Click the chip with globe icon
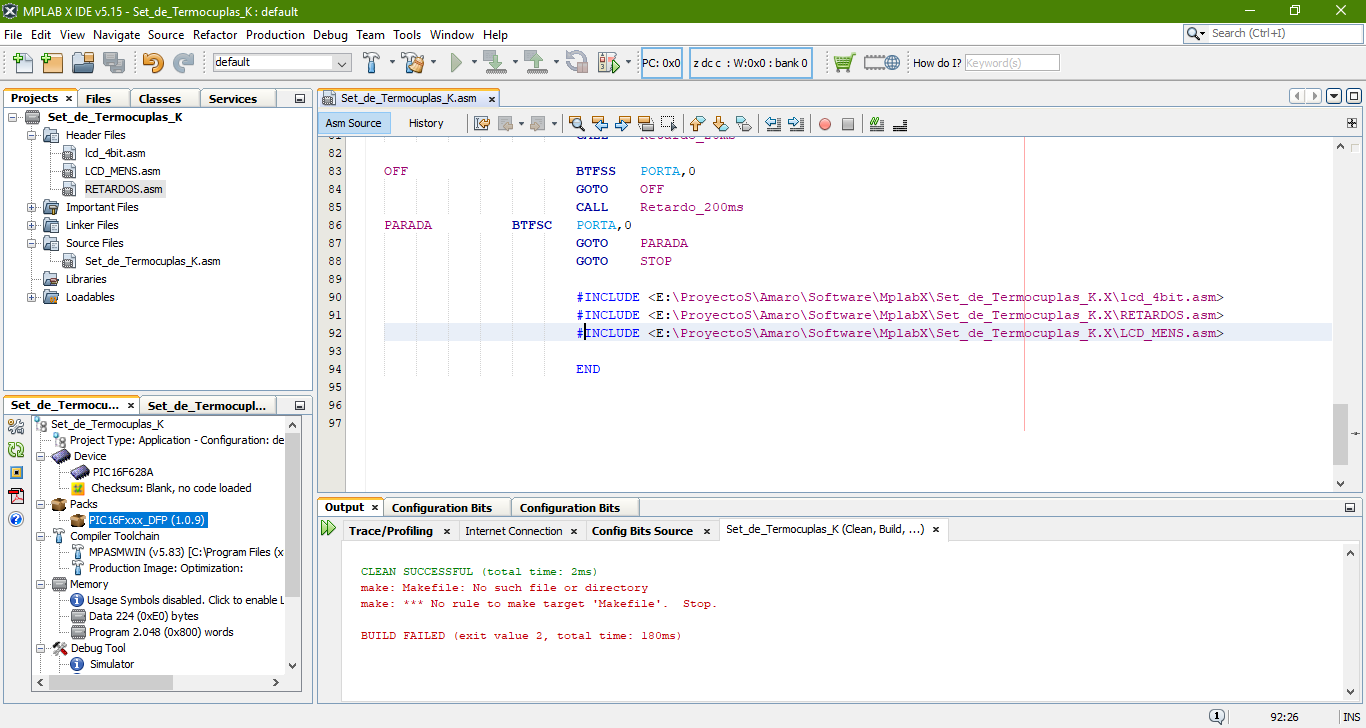 (882, 62)
